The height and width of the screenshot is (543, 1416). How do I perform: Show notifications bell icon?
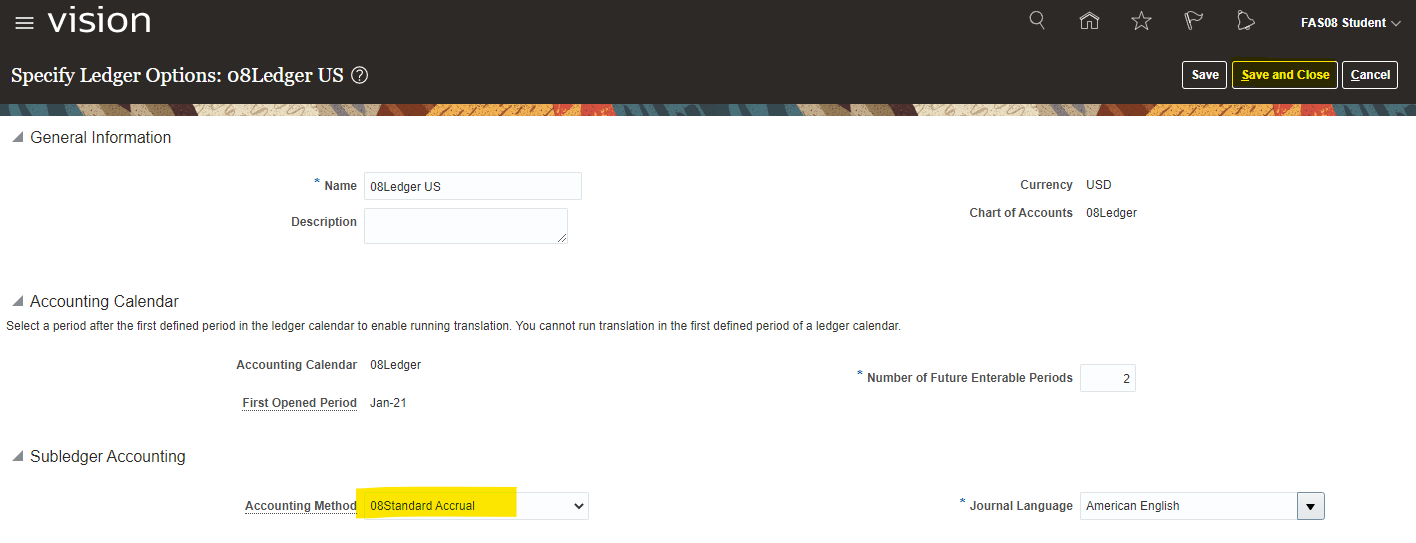pos(1245,21)
